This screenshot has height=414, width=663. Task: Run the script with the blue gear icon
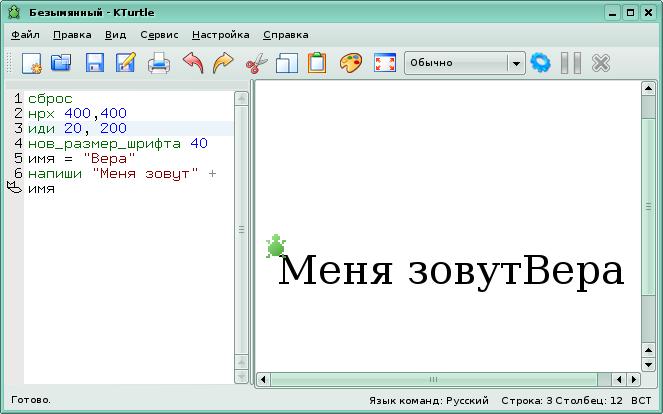point(541,63)
